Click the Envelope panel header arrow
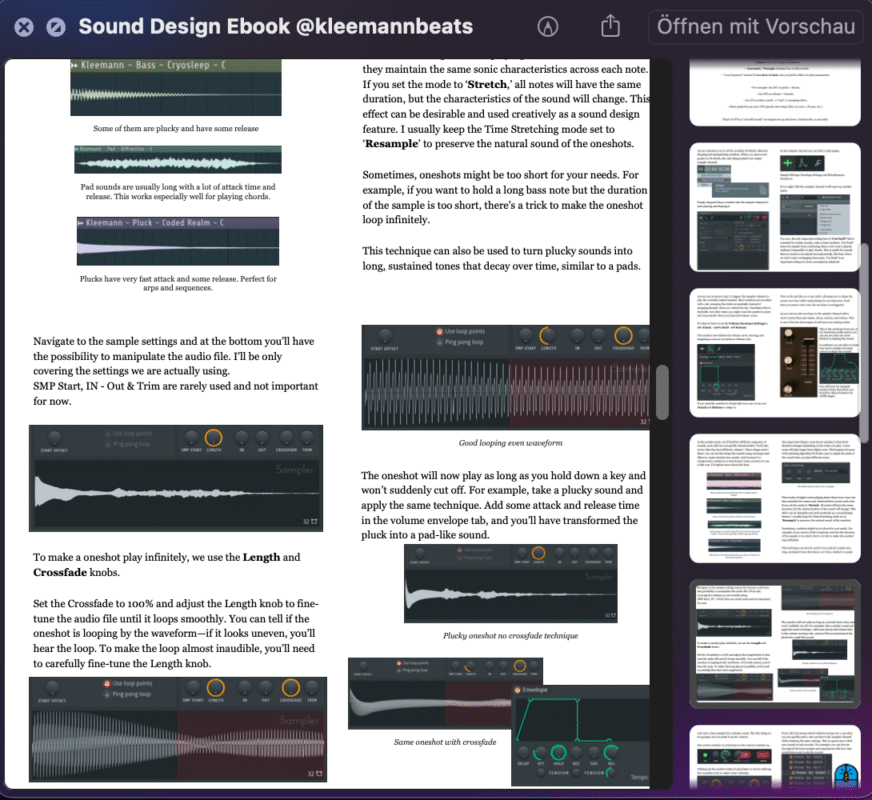Screen dimensions: 872x800 pyautogui.click(x=516, y=690)
